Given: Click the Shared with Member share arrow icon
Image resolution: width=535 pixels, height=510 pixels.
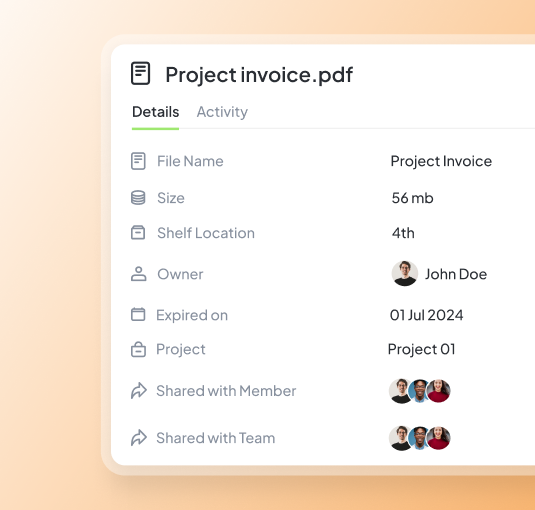Looking at the screenshot, I should [x=139, y=391].
